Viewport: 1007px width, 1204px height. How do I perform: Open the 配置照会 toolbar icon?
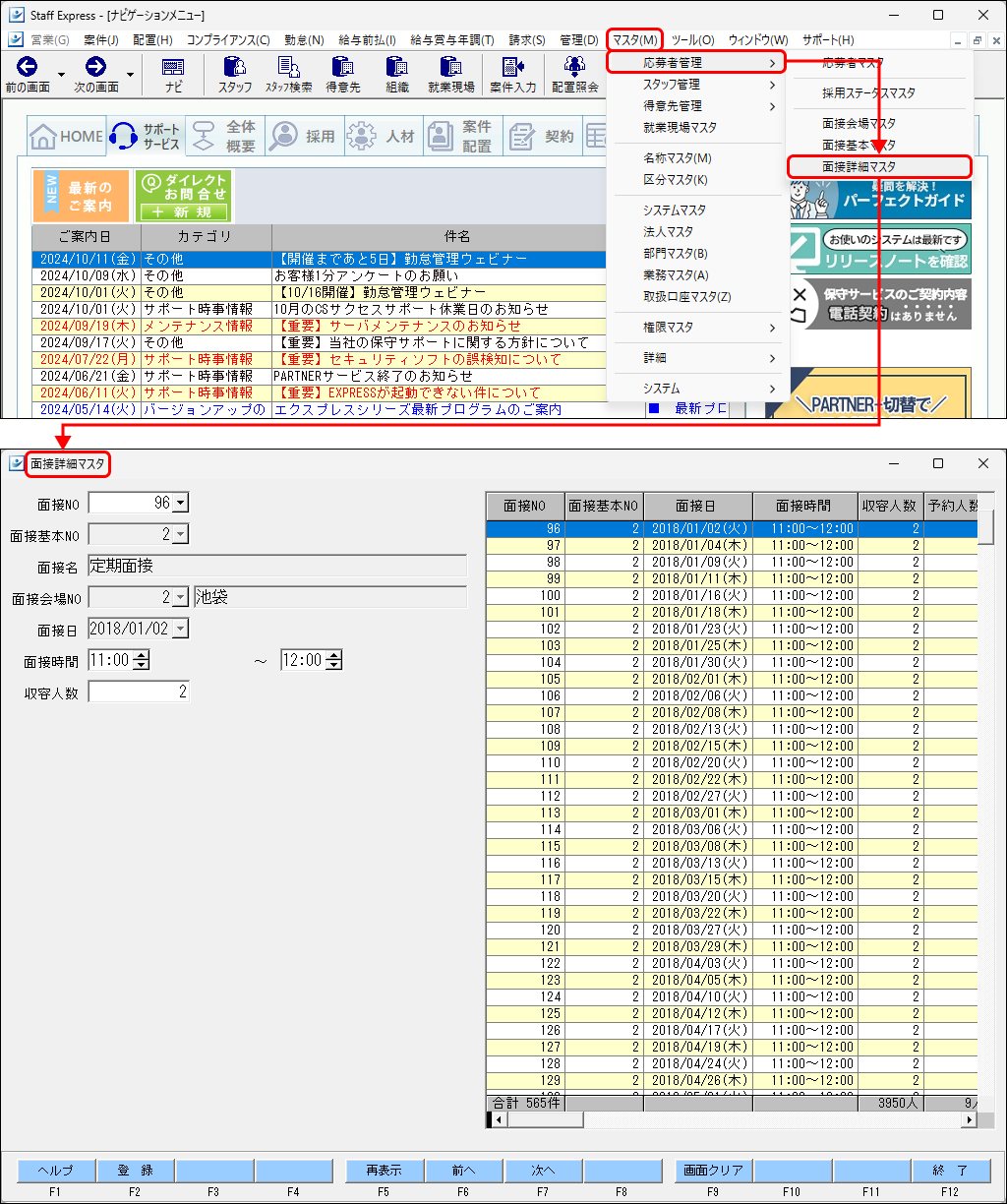[x=575, y=74]
